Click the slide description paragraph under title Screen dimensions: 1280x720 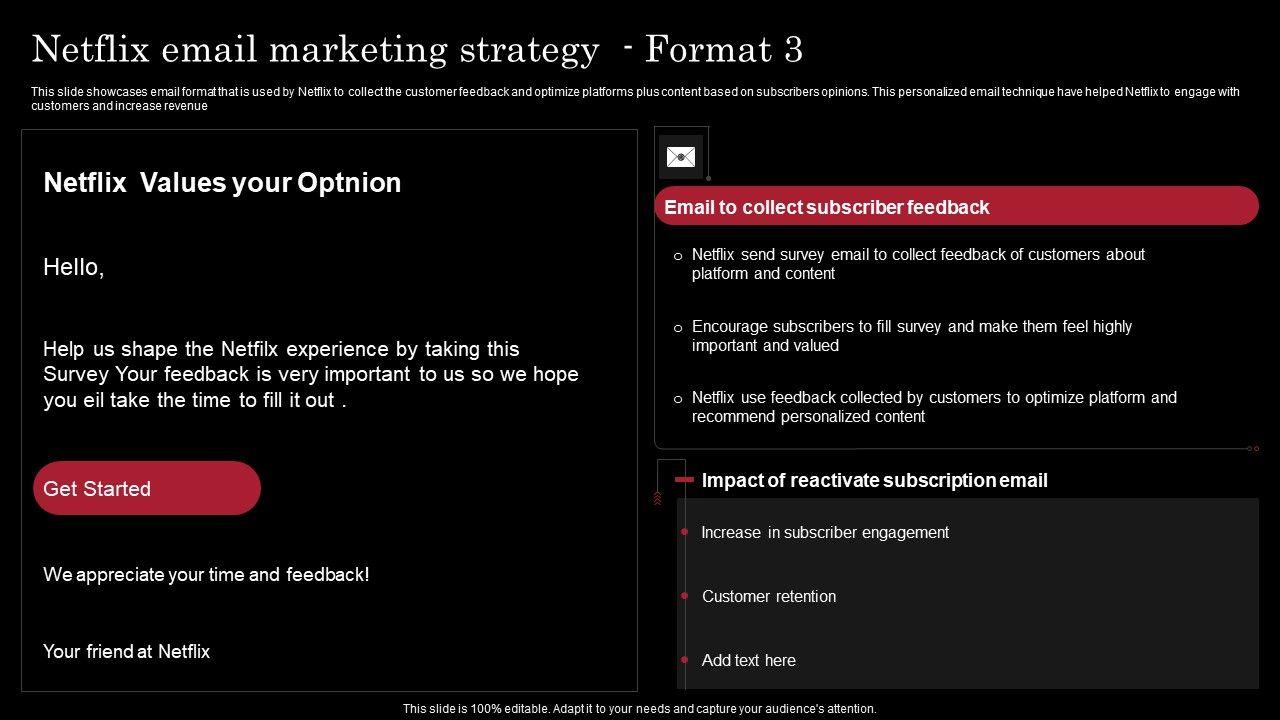(x=635, y=98)
